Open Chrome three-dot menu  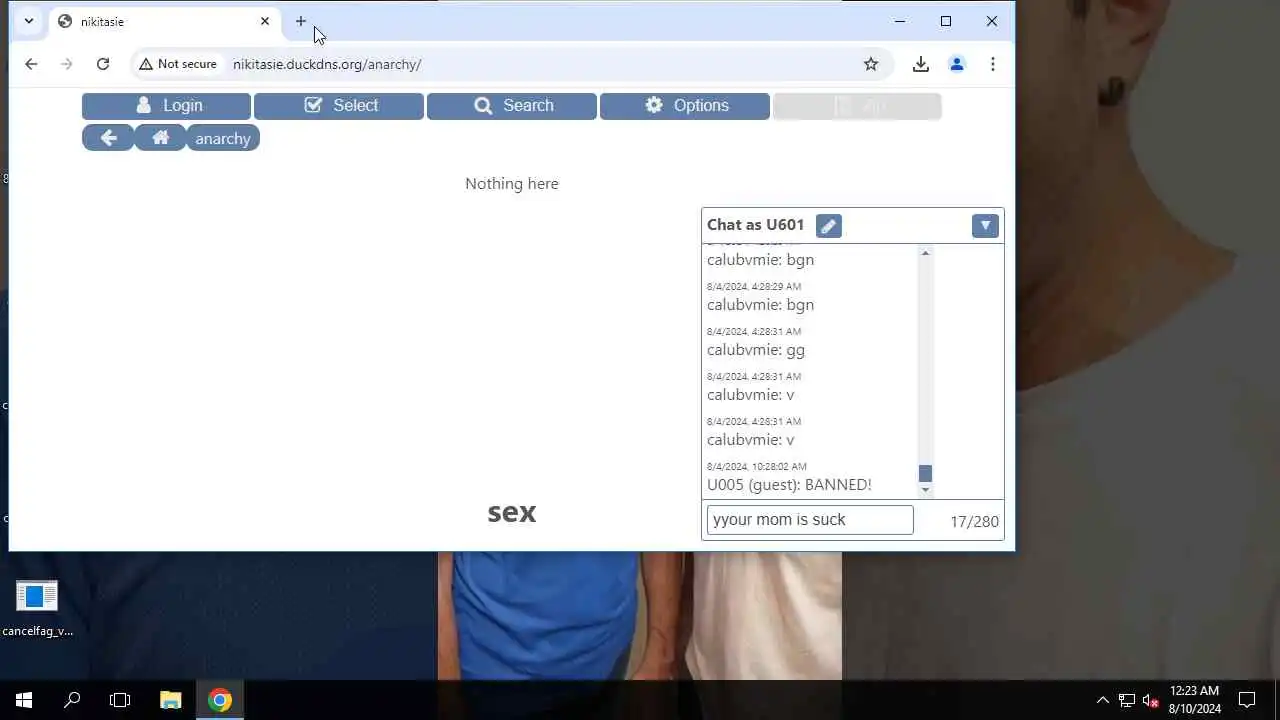(x=993, y=64)
